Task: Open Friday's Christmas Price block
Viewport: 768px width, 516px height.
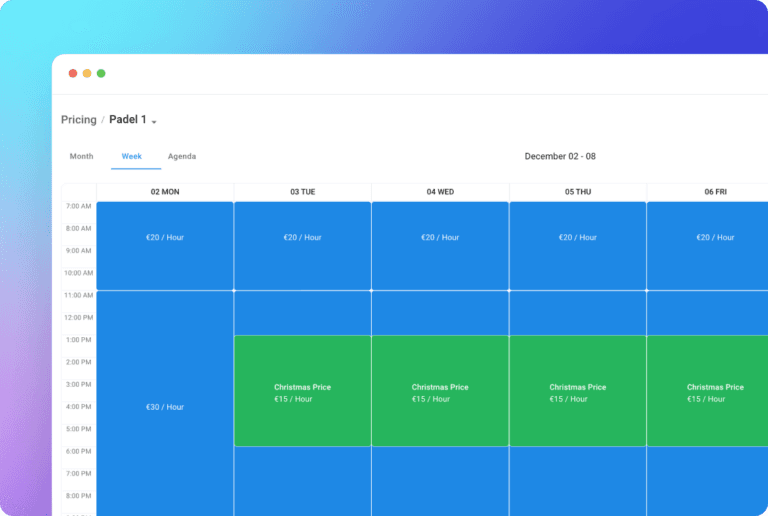Action: (708, 391)
